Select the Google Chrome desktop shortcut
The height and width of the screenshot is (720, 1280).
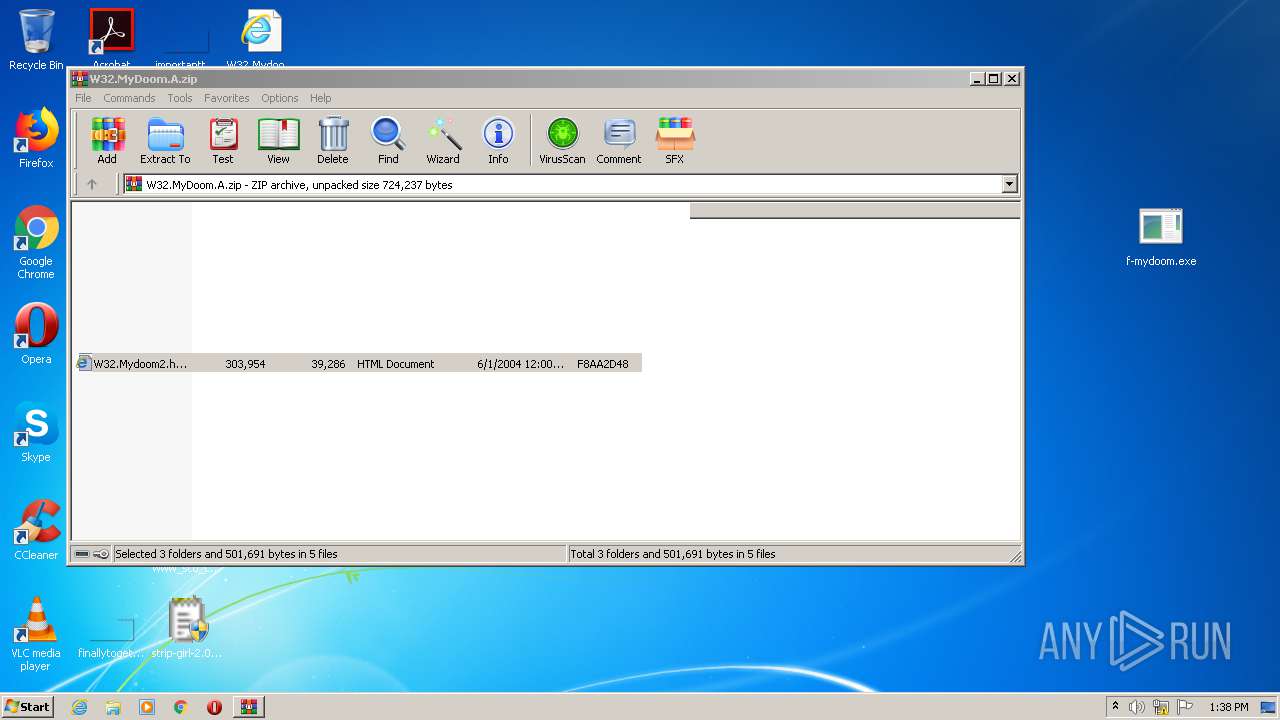click(36, 243)
